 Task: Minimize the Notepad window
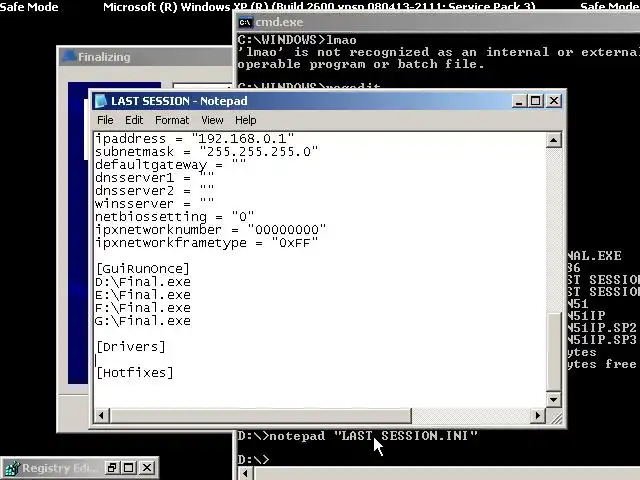[x=519, y=101]
